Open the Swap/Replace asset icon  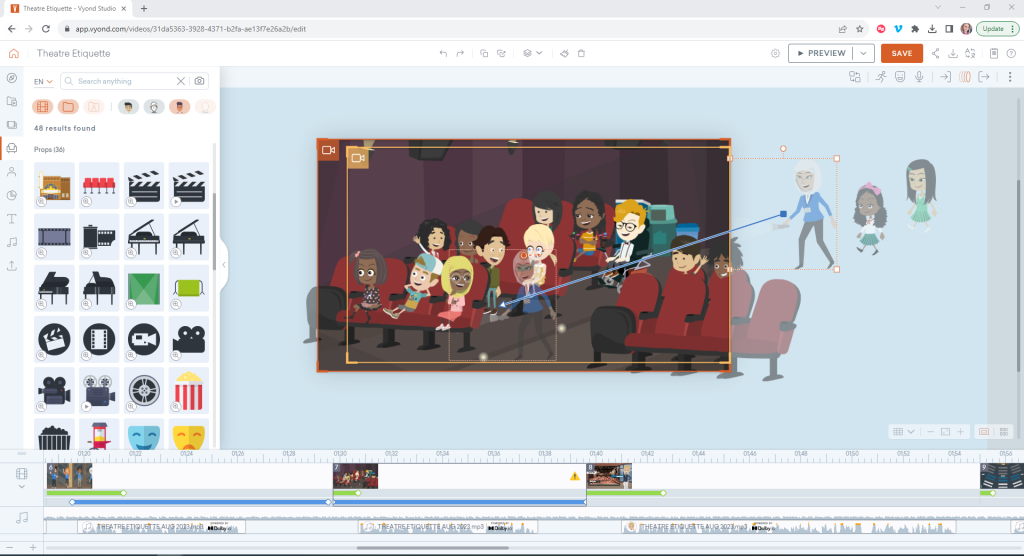(855, 77)
